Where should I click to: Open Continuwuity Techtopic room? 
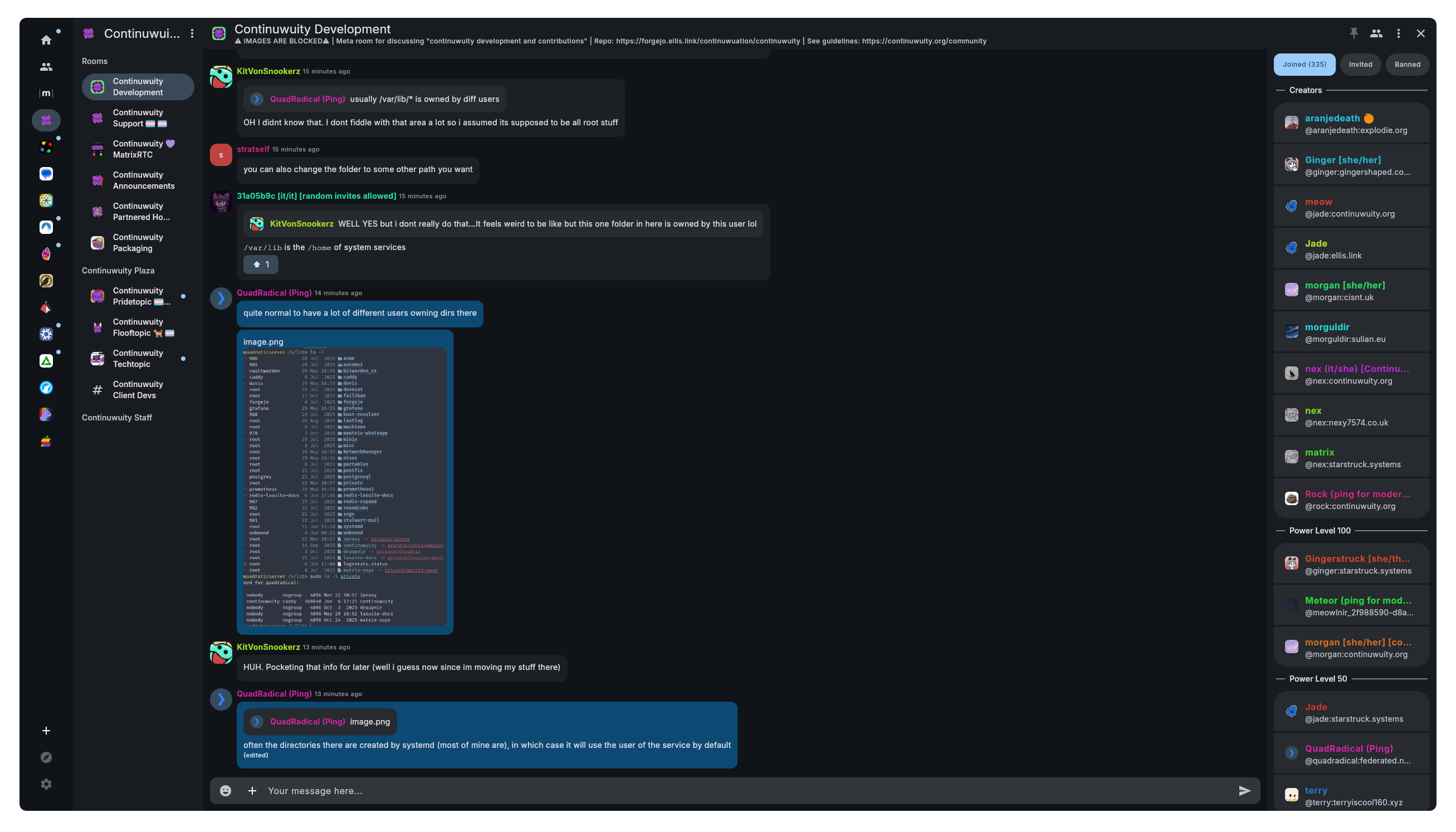(x=138, y=359)
